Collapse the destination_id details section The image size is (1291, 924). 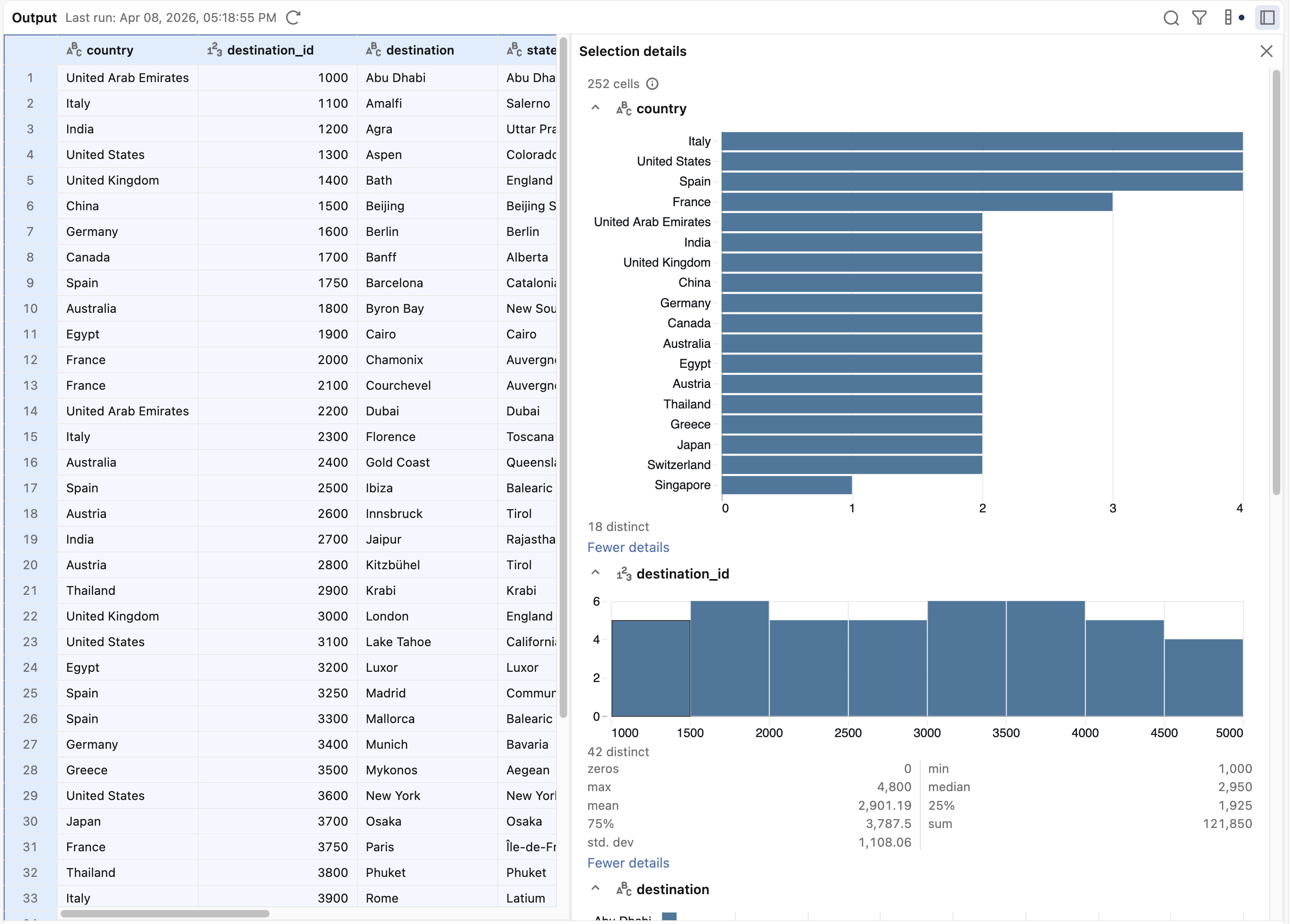click(x=596, y=573)
